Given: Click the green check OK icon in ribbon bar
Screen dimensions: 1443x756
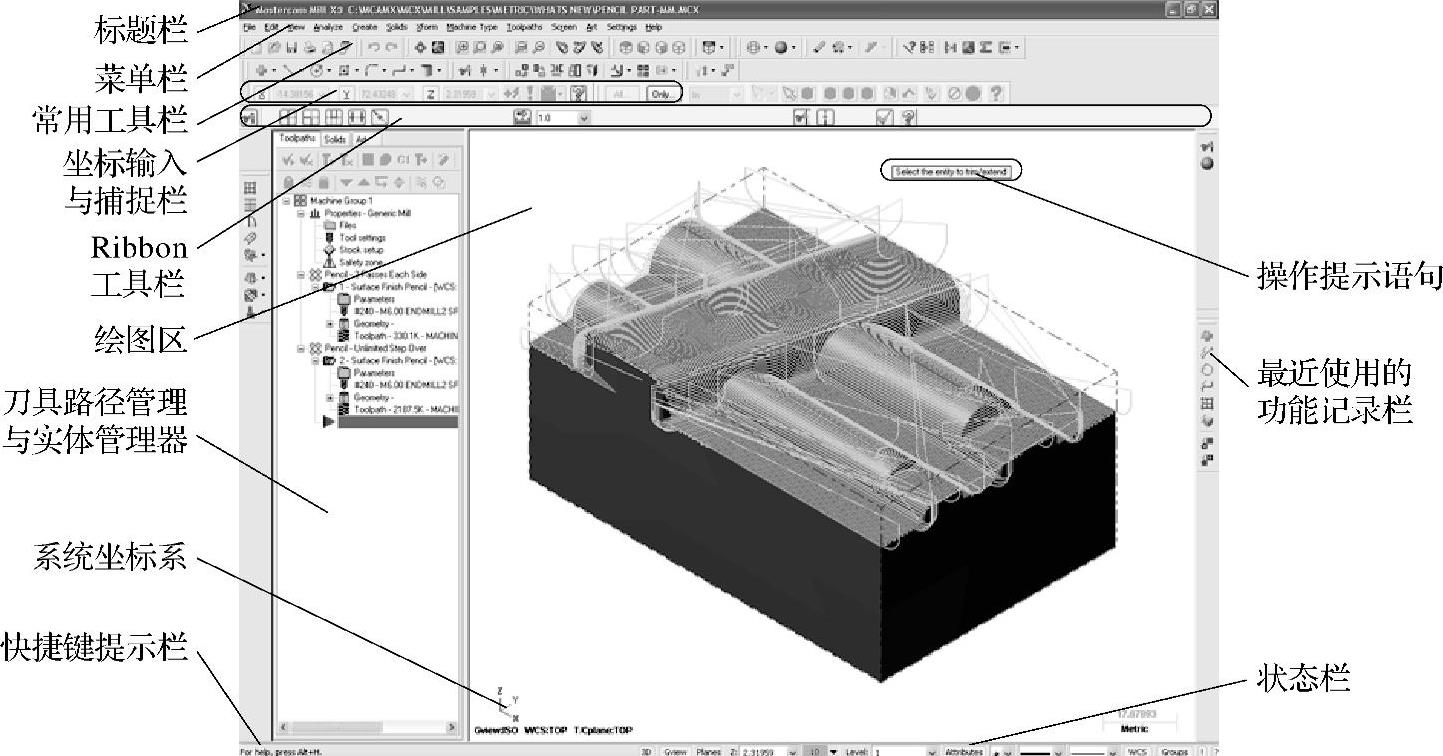Looking at the screenshot, I should [x=883, y=118].
